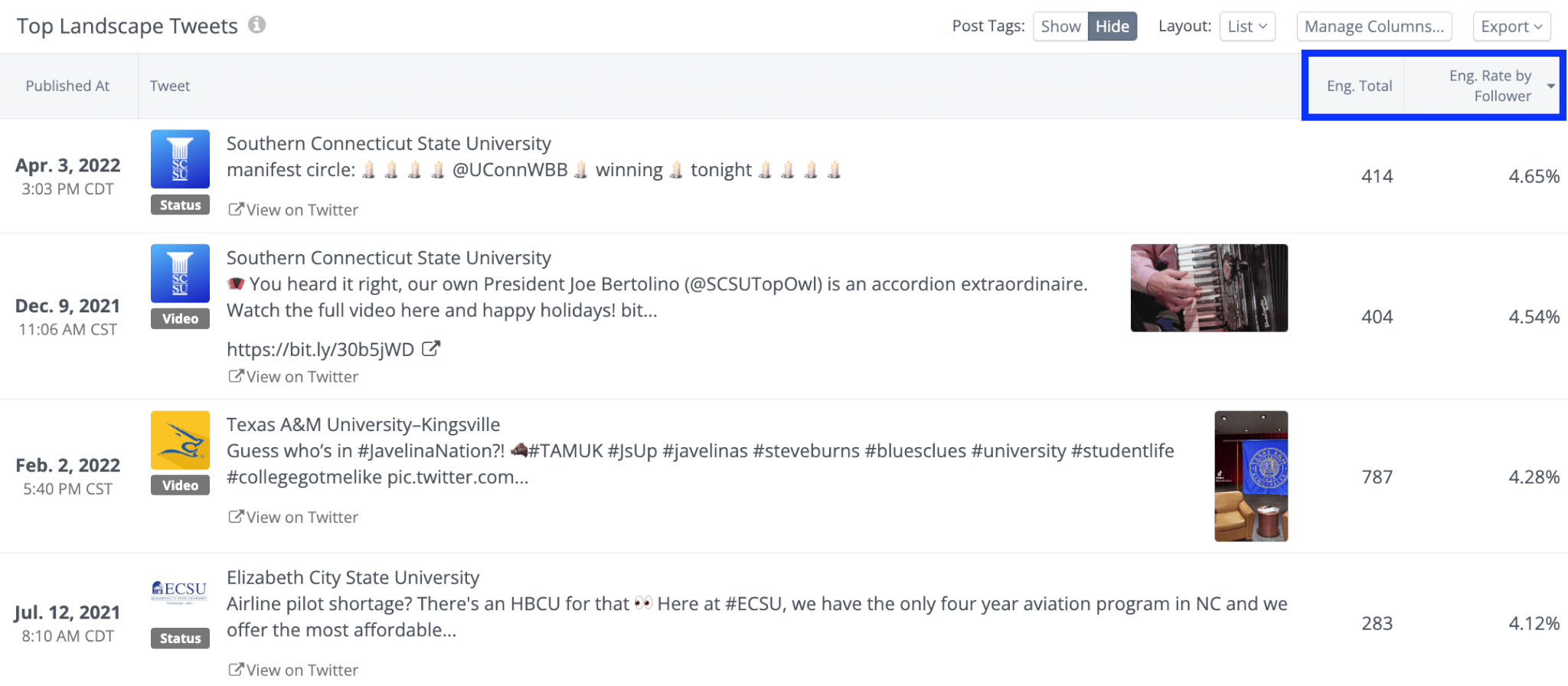Sort by Eng. Total column header
1568x686 pixels.
pyautogui.click(x=1359, y=86)
